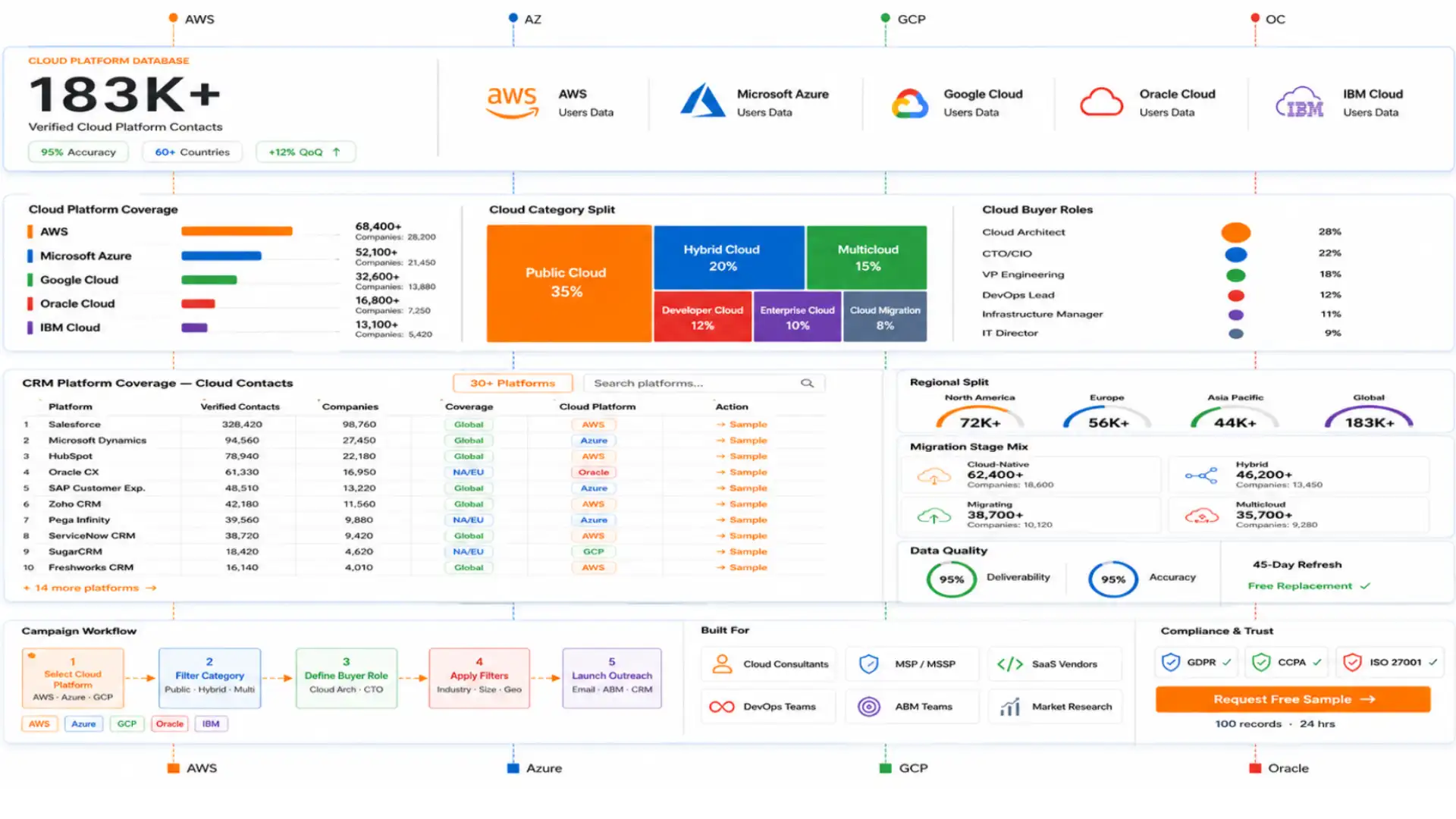The image size is (1456, 819).
Task: Click the Google Cloud logo icon
Action: (909, 103)
